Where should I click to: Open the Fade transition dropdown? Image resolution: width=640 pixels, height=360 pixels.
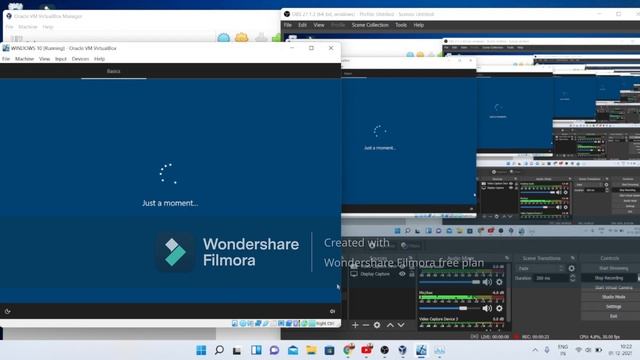click(x=541, y=269)
